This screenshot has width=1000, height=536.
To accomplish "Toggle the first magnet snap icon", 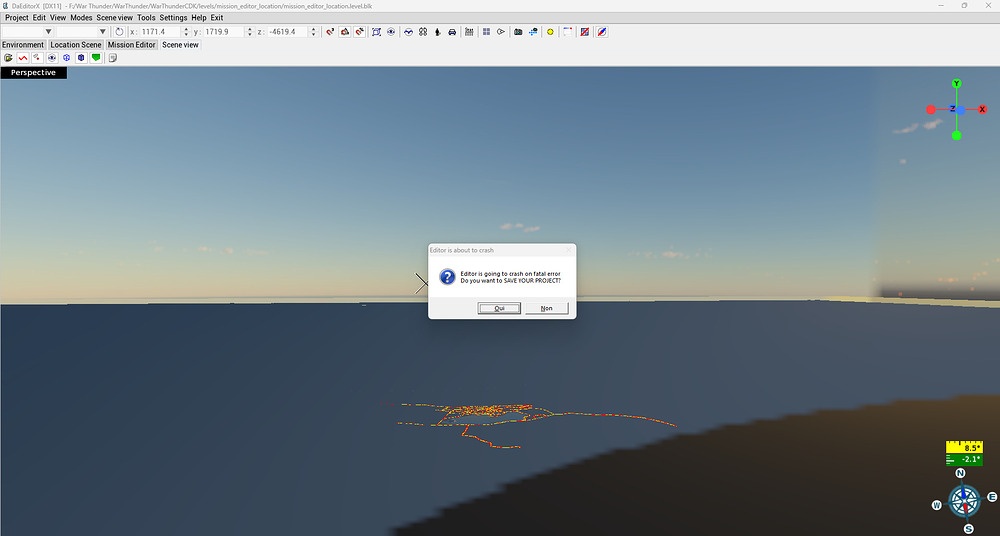I will click(x=330, y=32).
